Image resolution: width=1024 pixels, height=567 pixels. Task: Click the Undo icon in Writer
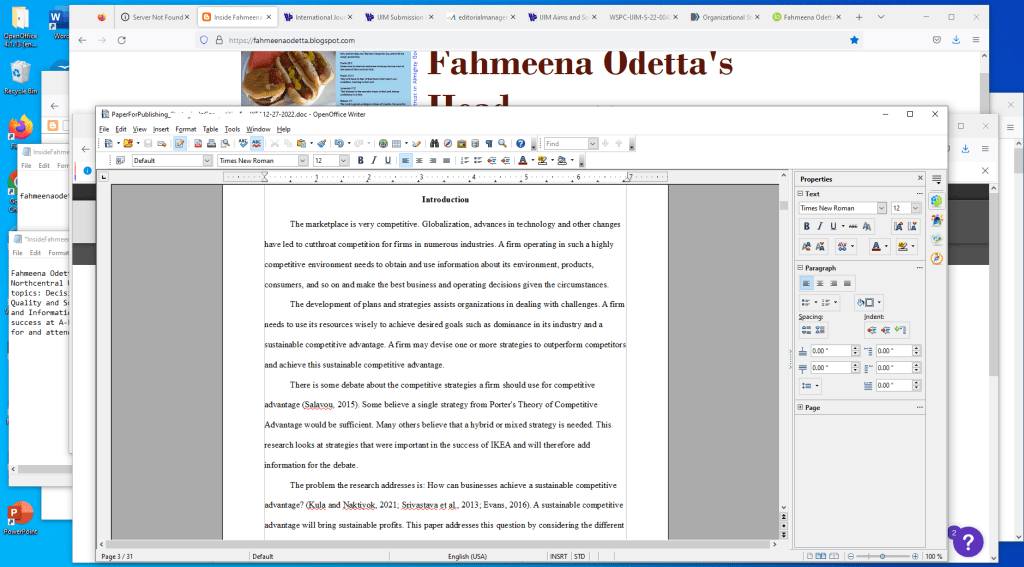(339, 143)
